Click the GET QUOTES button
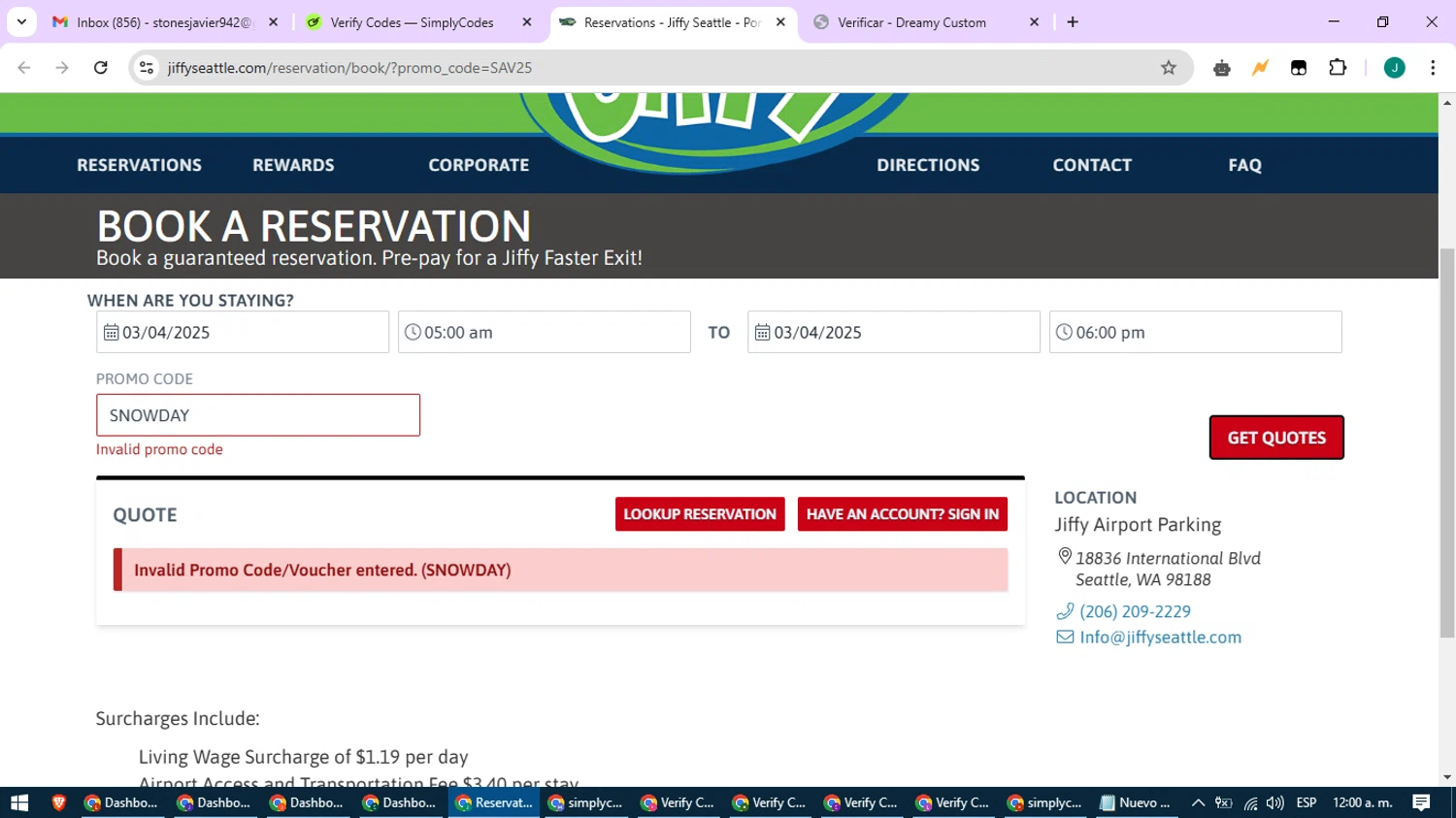 (1276, 438)
